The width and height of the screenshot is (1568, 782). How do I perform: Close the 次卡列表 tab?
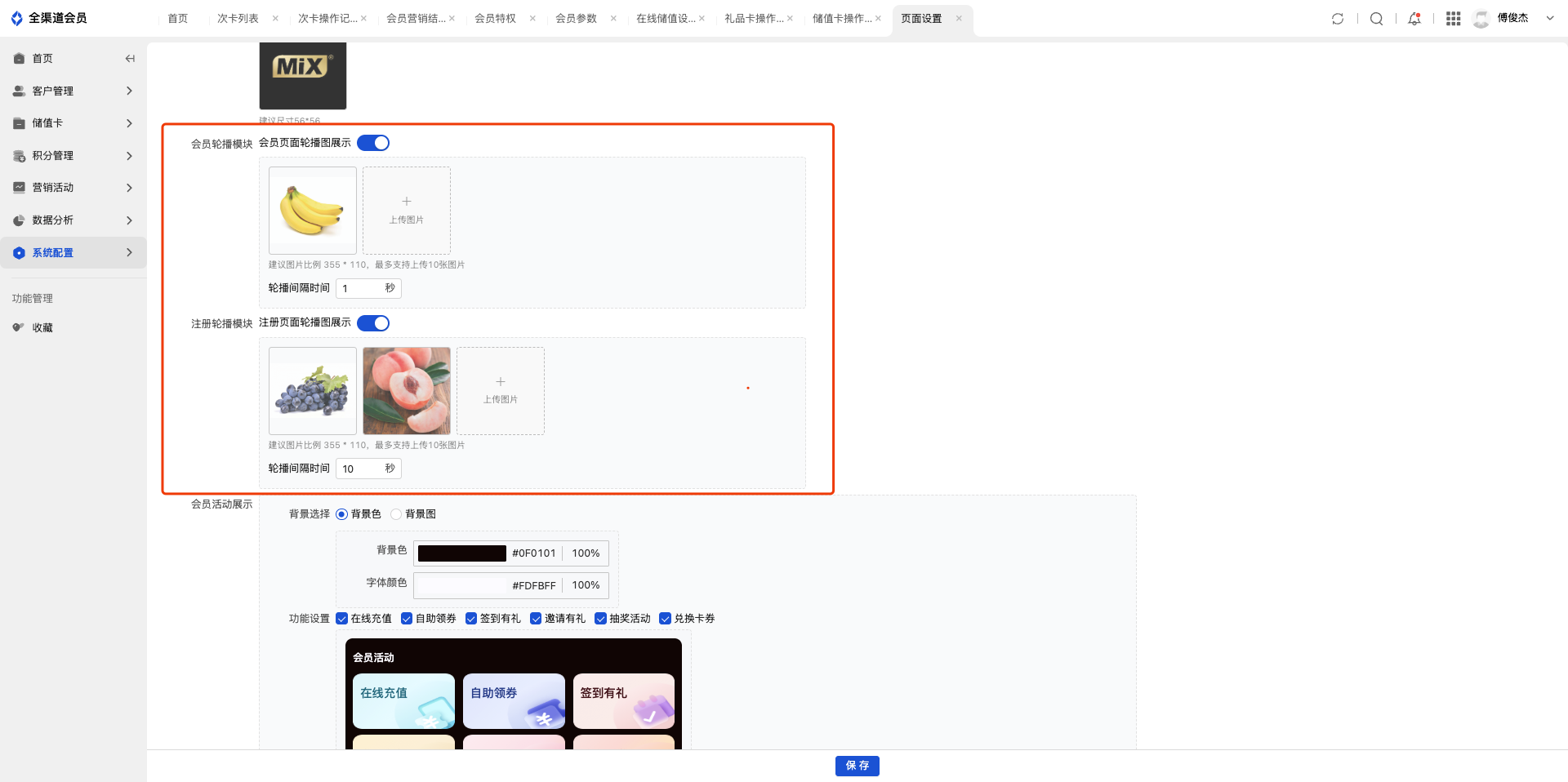(x=275, y=19)
